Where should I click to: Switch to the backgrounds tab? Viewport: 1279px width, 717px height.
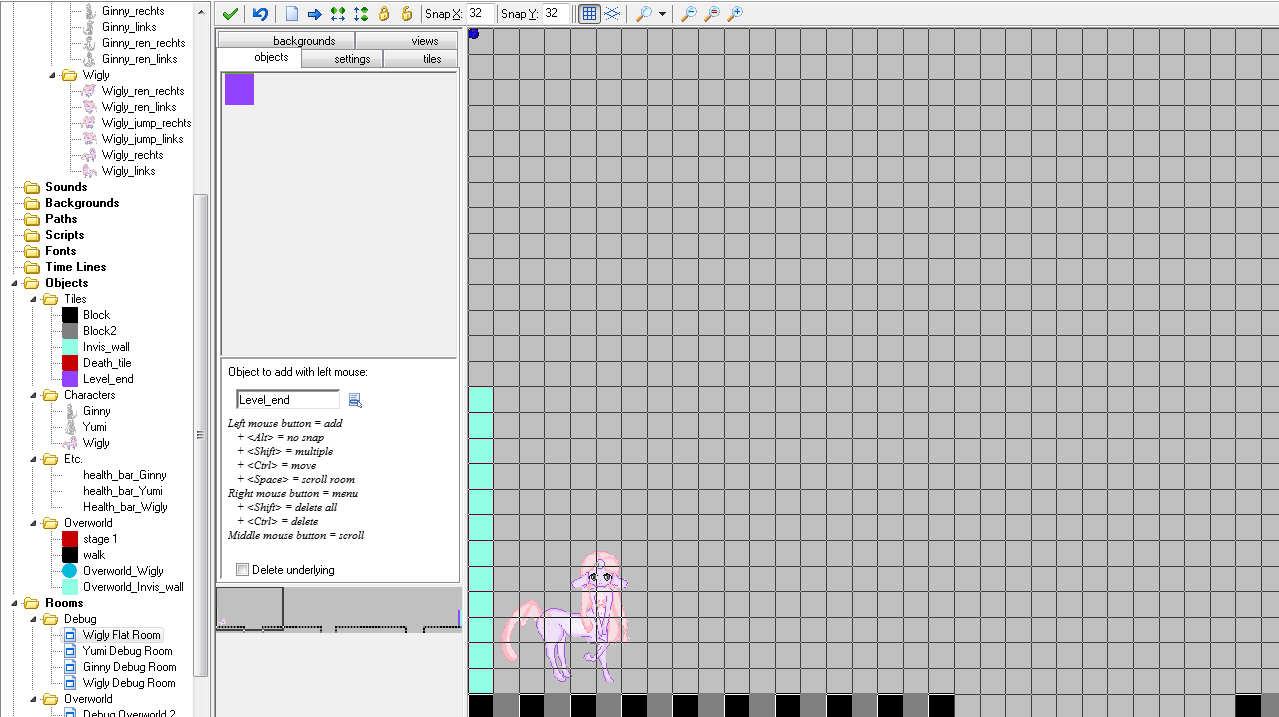tap(303, 41)
